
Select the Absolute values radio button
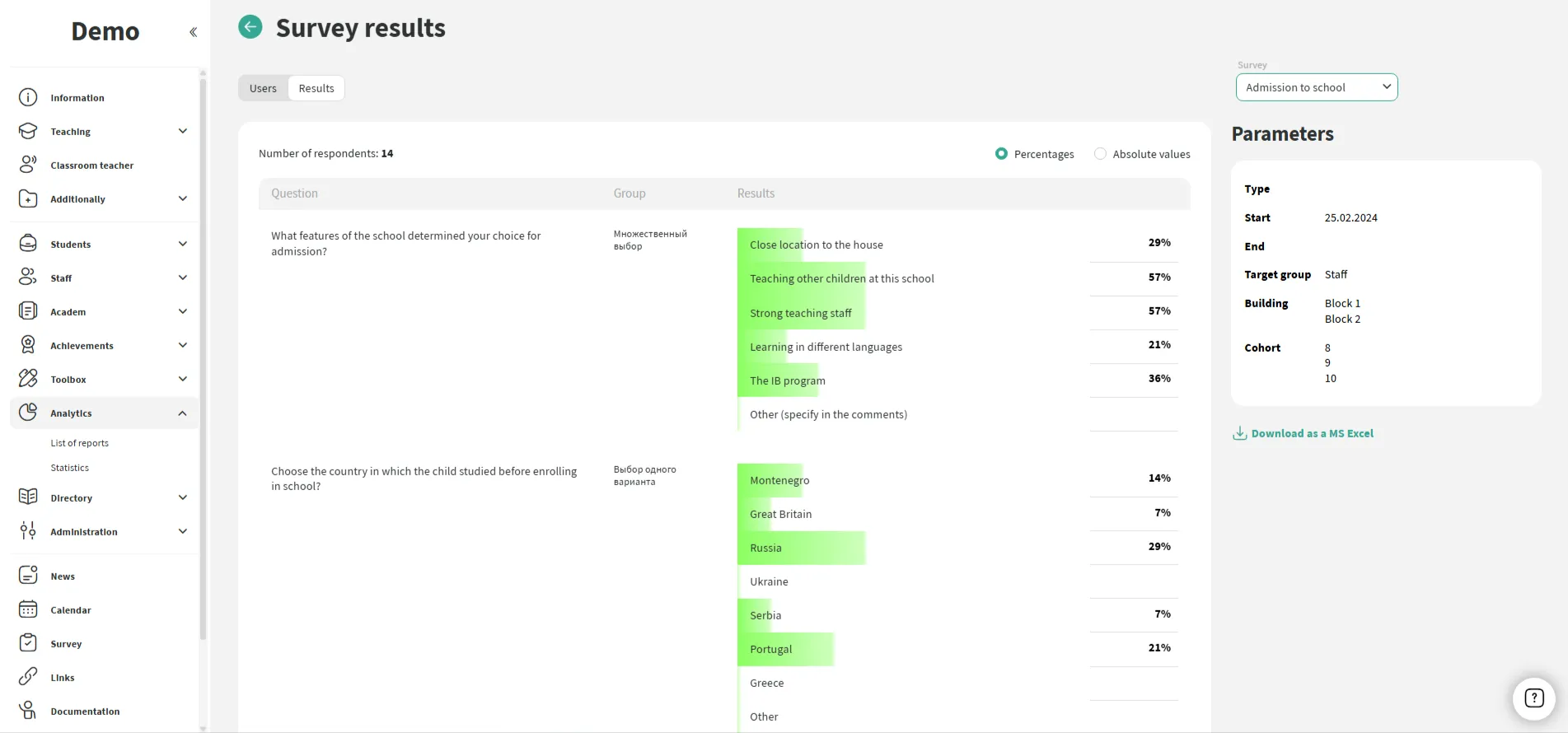(x=1100, y=154)
